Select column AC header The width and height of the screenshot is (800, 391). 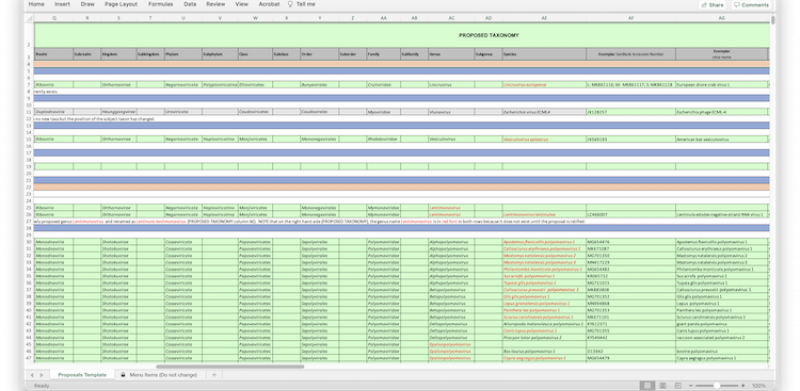[x=451, y=18]
